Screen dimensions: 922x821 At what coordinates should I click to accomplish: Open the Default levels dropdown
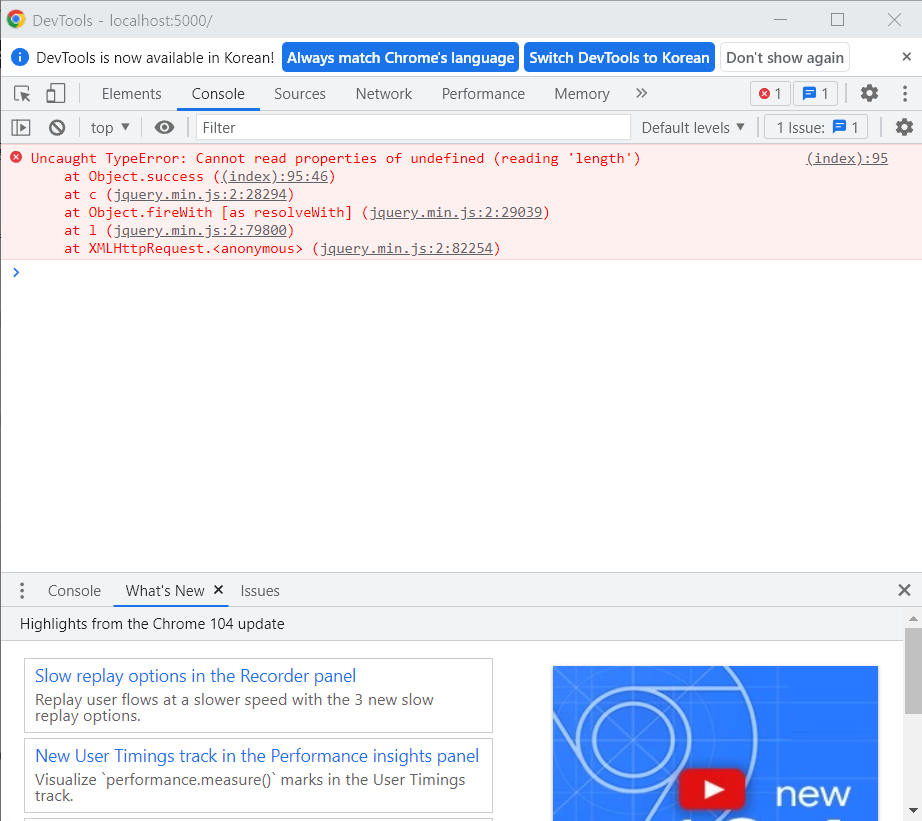tap(693, 128)
